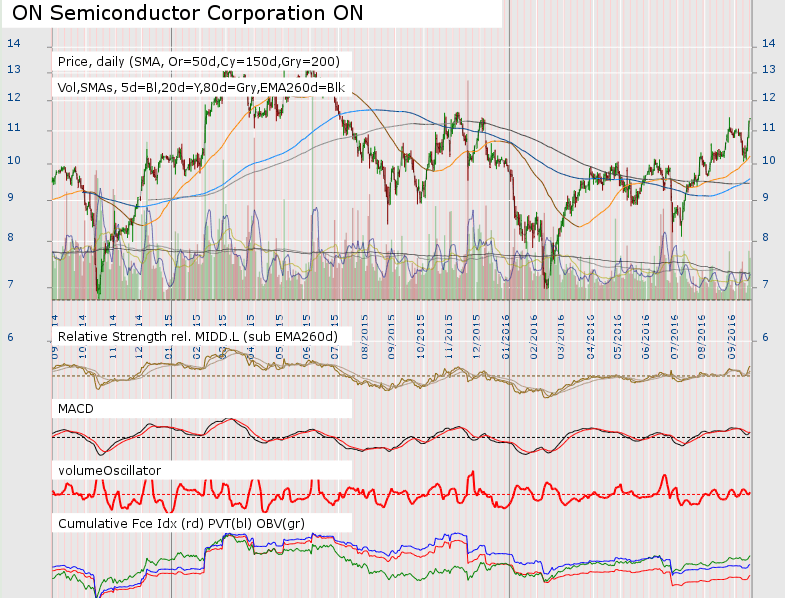Select price value 8 on left axis

[x=11, y=237]
